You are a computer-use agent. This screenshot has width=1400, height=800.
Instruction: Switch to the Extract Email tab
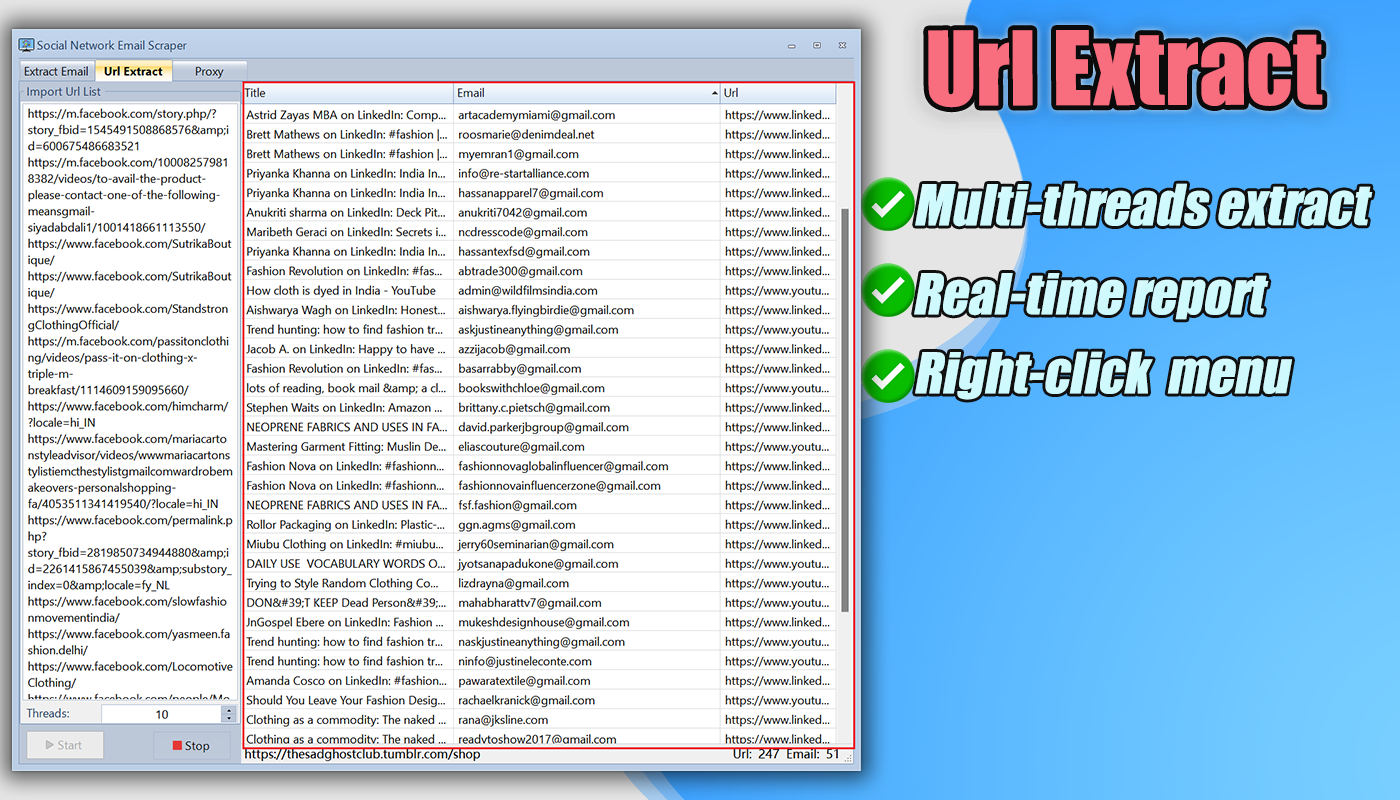(x=55, y=71)
